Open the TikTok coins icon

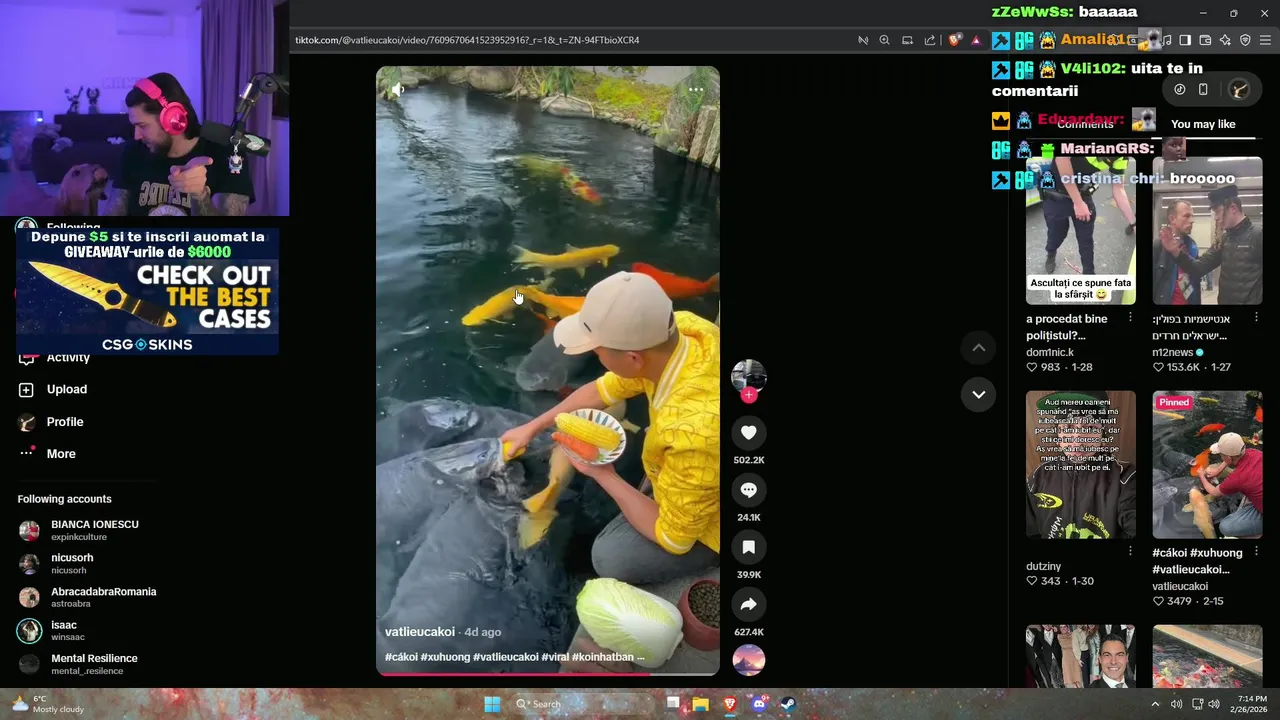coord(1180,89)
